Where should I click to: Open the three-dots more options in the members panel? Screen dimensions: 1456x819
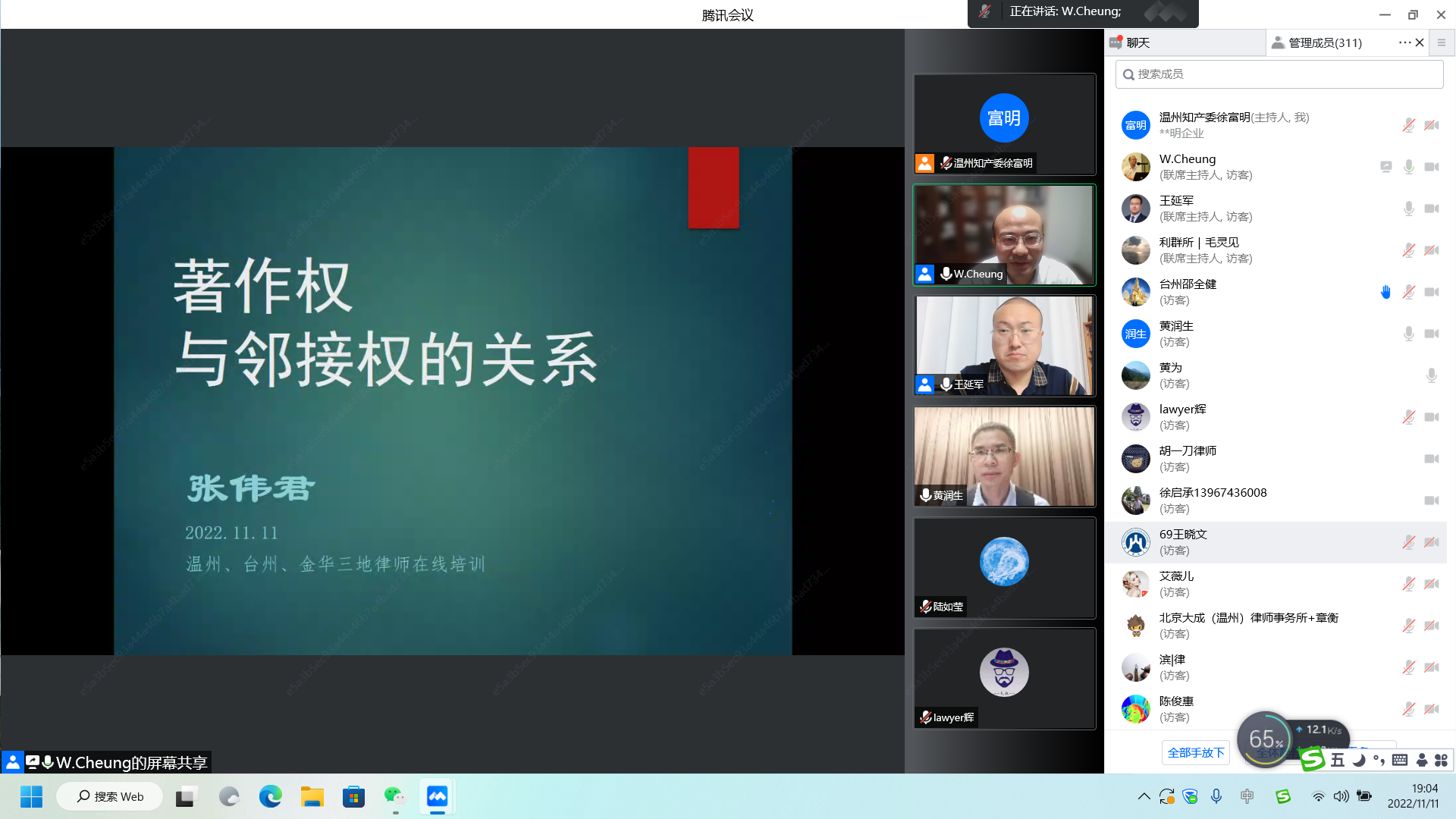tap(1404, 42)
